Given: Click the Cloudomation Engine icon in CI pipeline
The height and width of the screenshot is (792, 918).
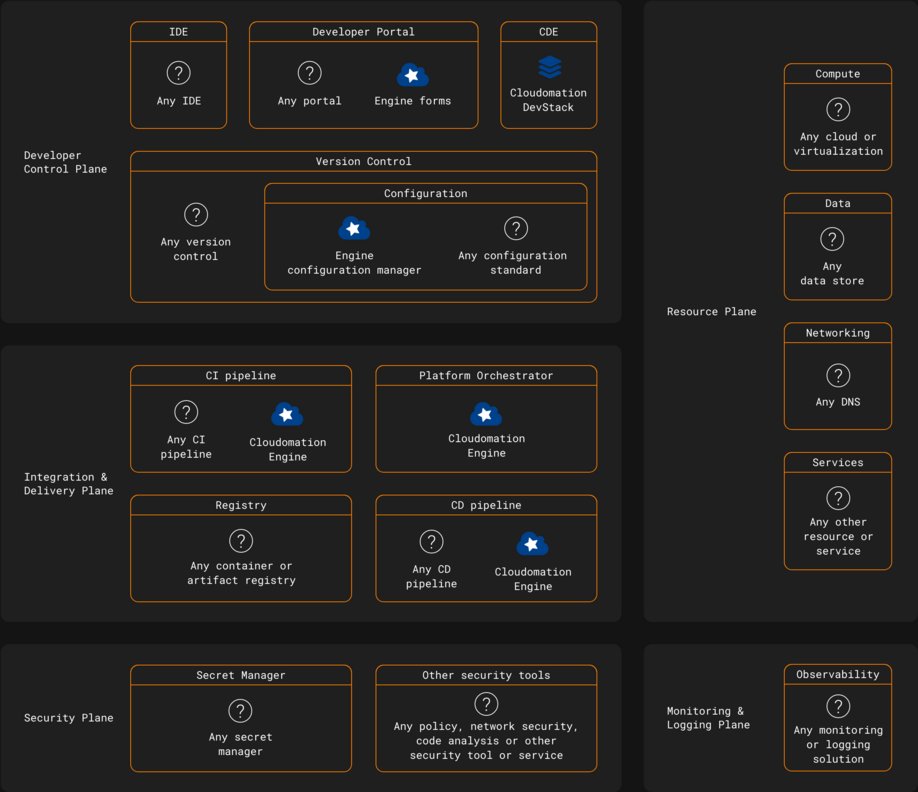Looking at the screenshot, I should point(287,414).
